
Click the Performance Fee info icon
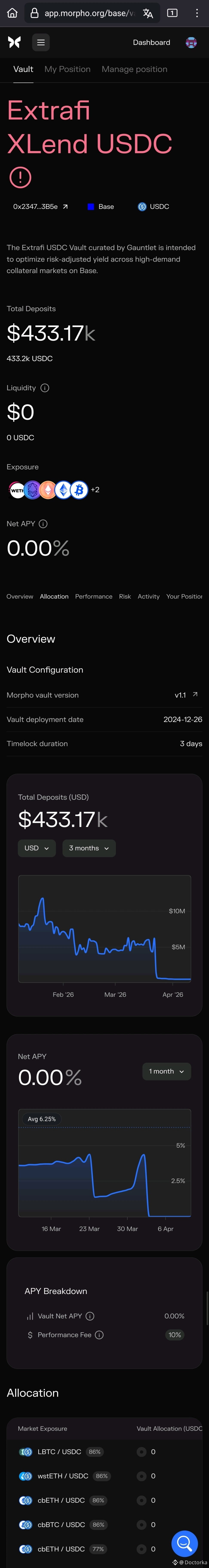[99, 1335]
